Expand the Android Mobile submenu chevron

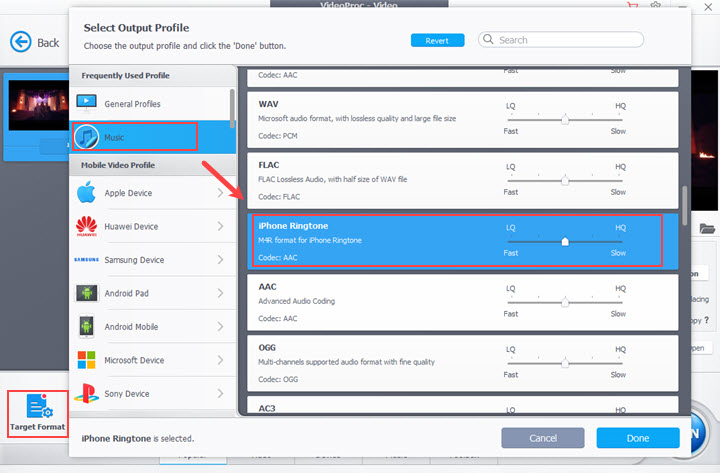tap(220, 327)
